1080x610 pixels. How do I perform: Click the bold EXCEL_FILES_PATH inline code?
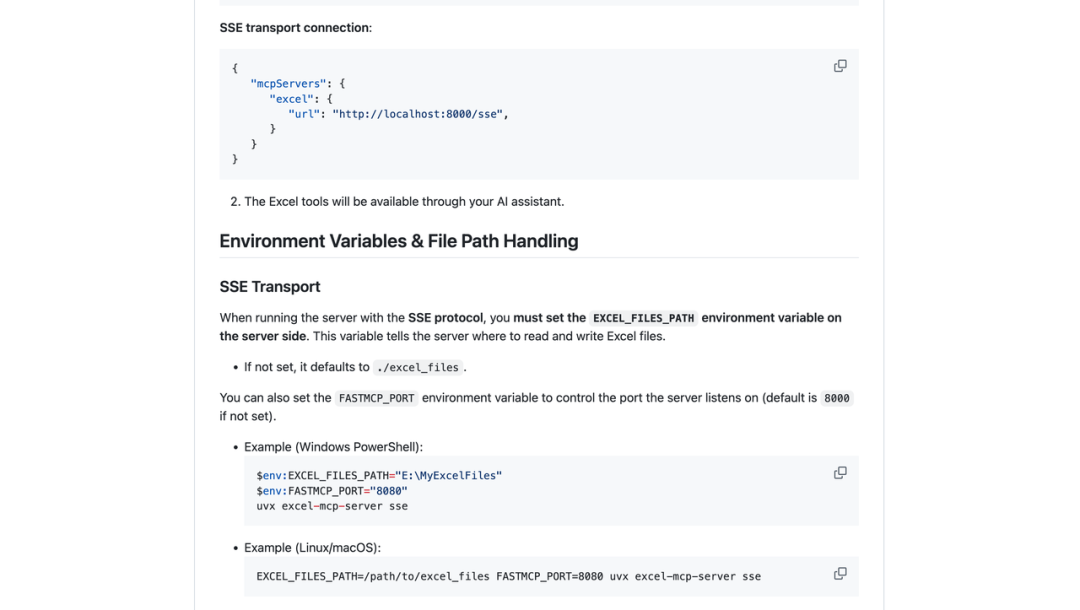tap(643, 318)
